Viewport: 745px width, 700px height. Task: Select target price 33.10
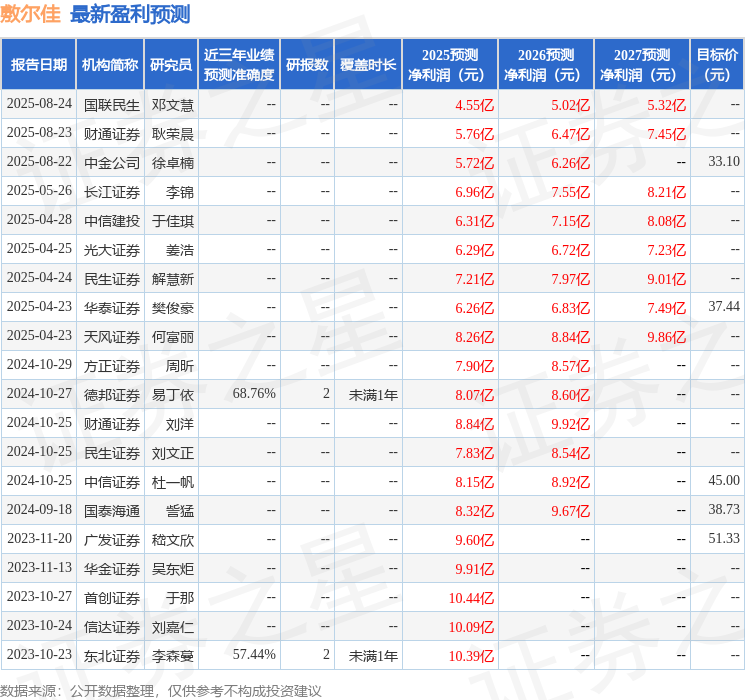point(724,162)
